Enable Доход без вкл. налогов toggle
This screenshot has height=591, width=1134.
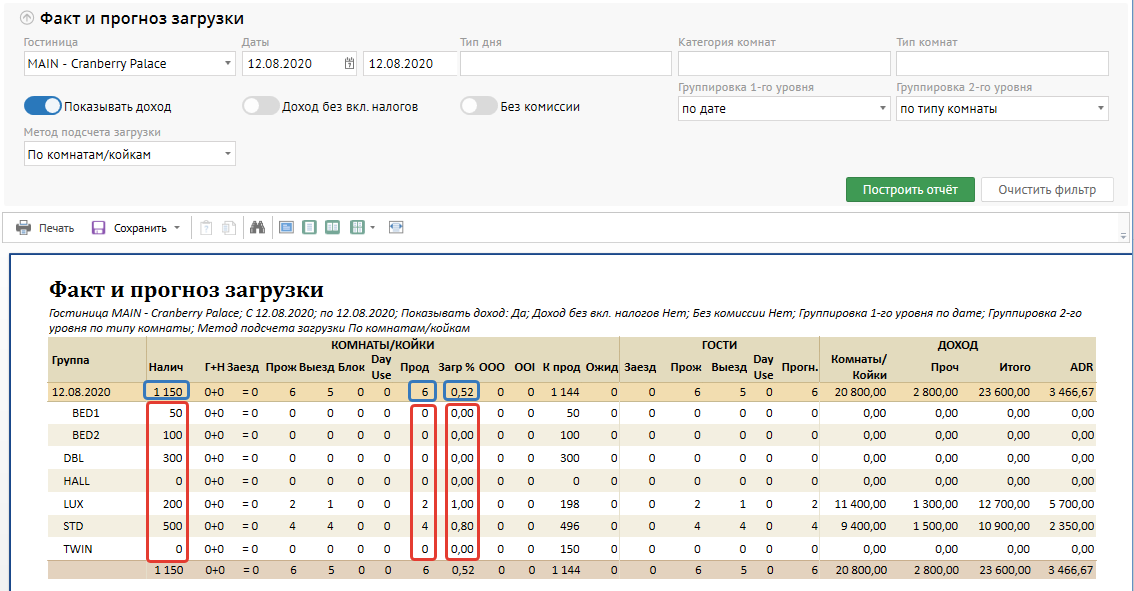click(x=261, y=106)
